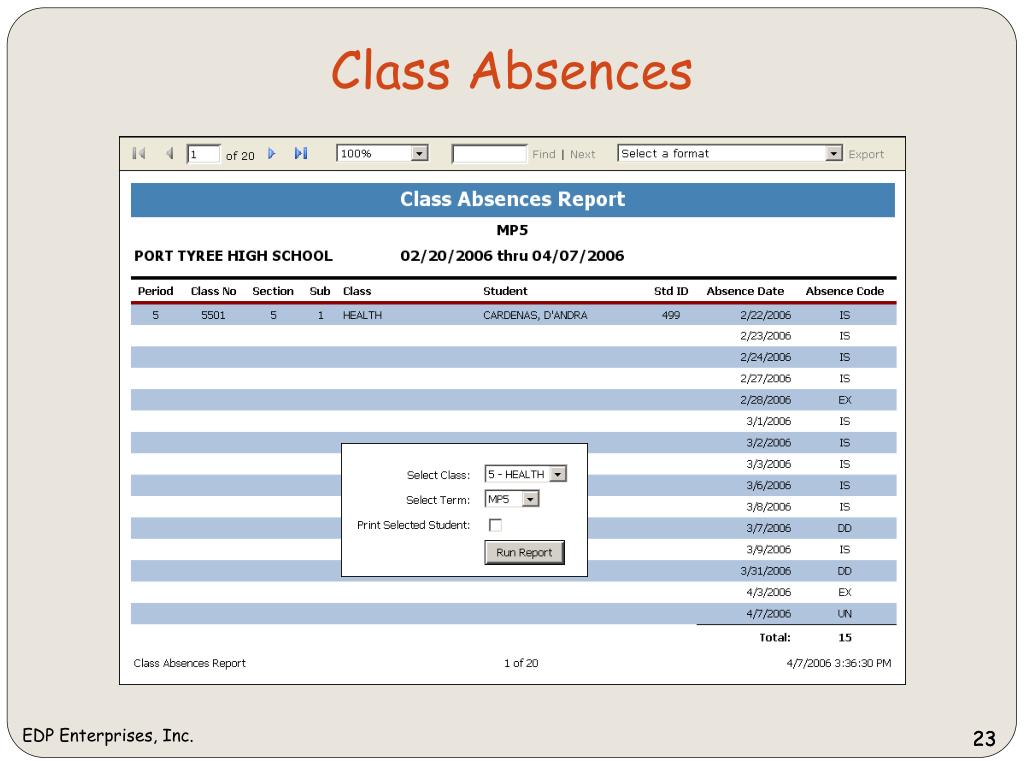Screen dimensions: 1024x768
Task: Click the Absence Code column header
Action: [844, 291]
